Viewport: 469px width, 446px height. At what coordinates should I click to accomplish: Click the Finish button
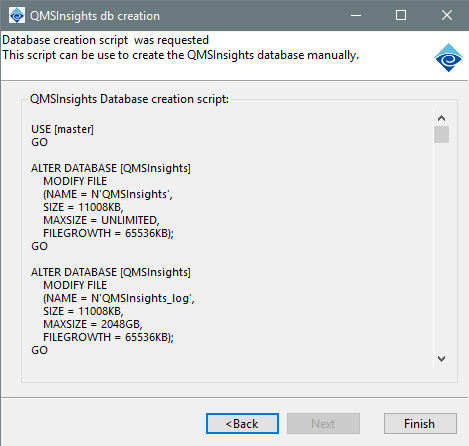420,424
